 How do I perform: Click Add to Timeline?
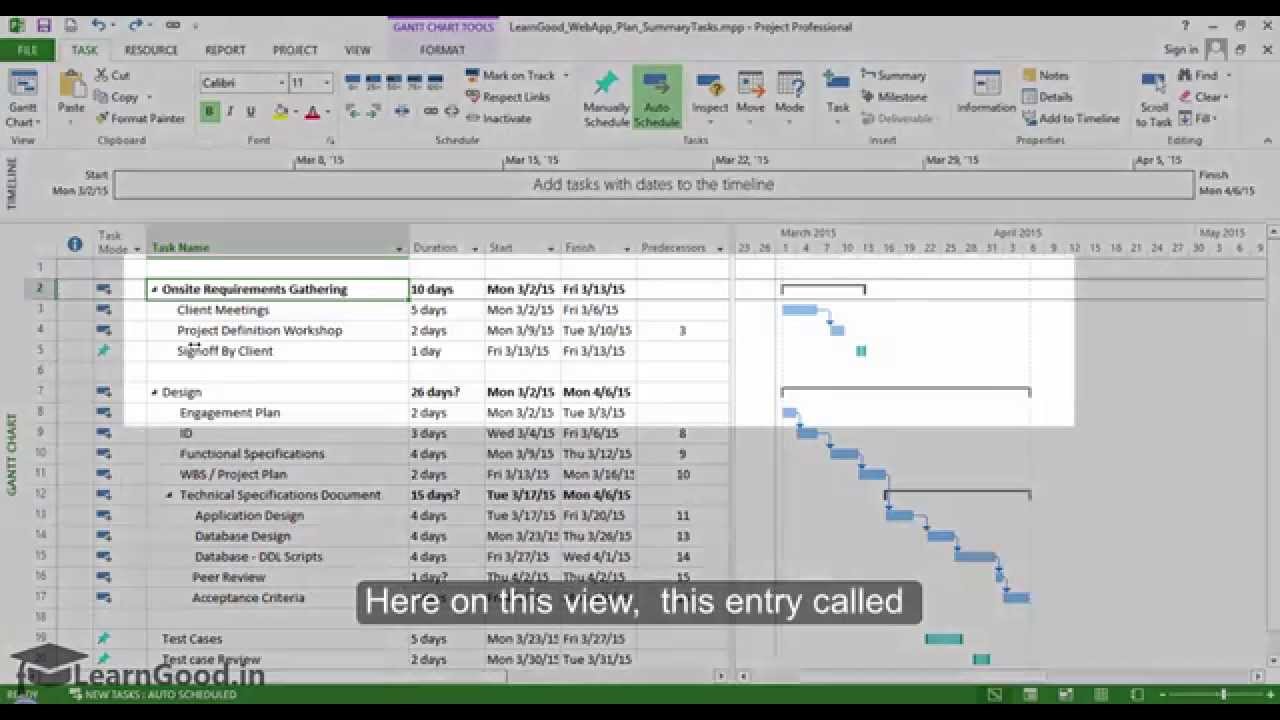(1071, 118)
